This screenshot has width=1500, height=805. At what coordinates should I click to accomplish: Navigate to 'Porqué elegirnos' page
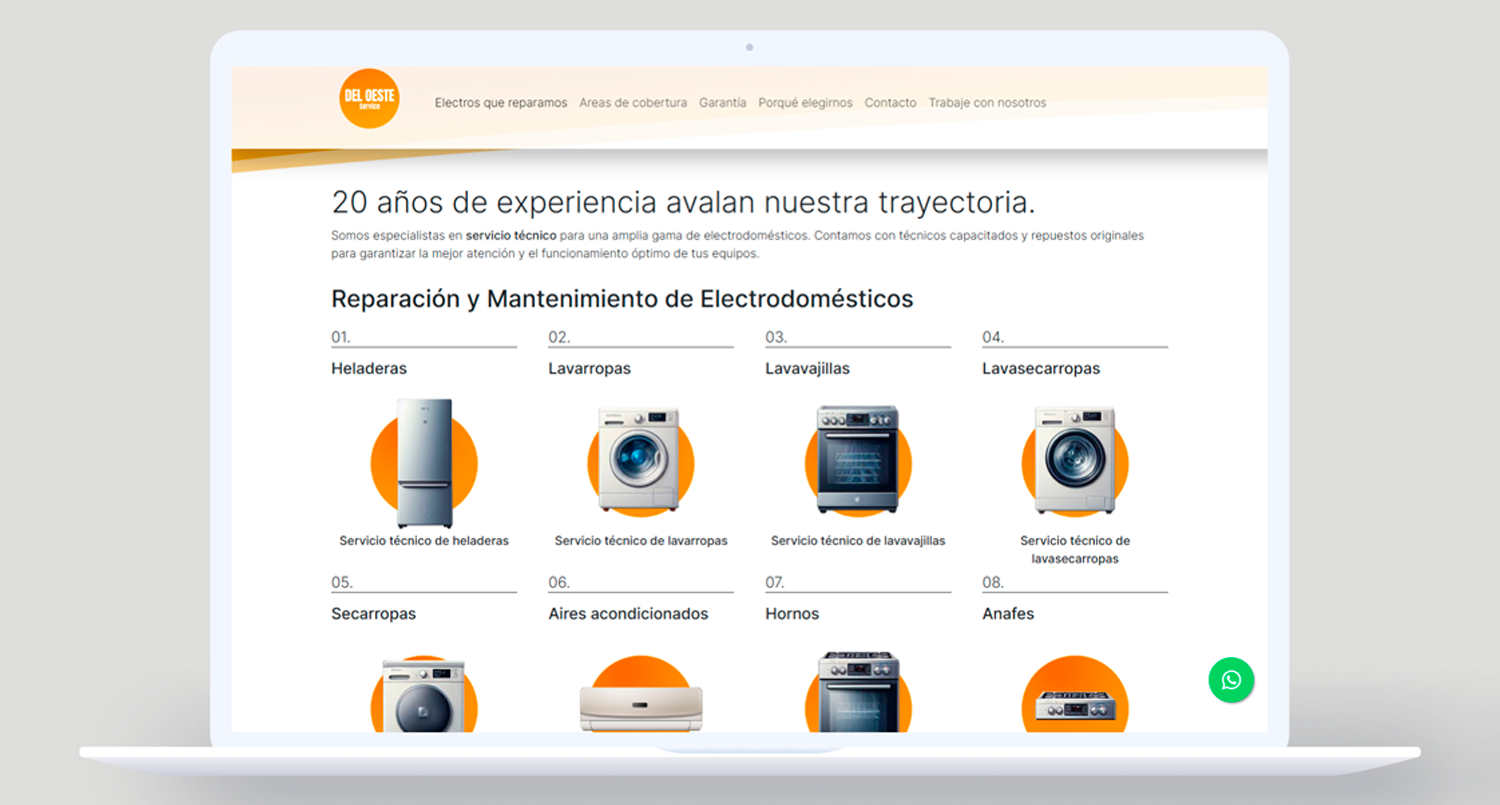pos(805,103)
